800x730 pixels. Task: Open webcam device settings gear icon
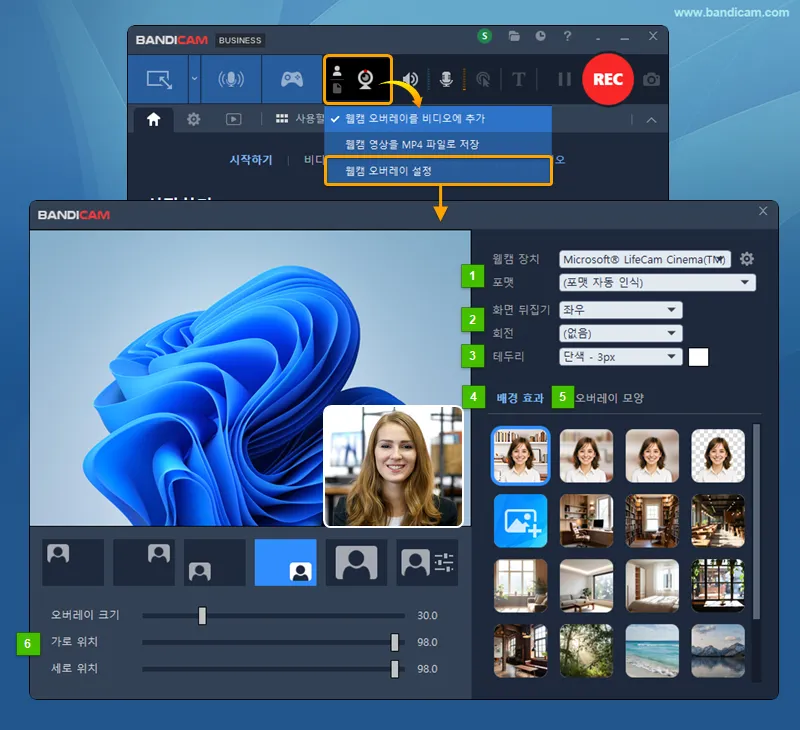746,259
